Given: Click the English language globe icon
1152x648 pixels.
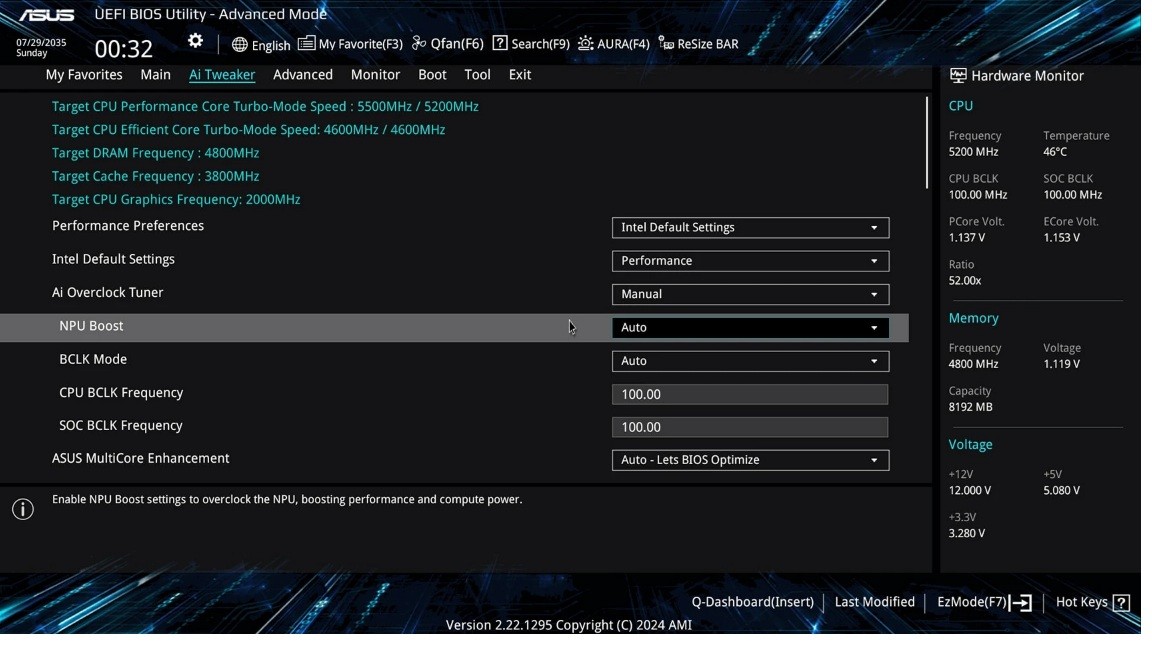Looking at the screenshot, I should tap(240, 45).
